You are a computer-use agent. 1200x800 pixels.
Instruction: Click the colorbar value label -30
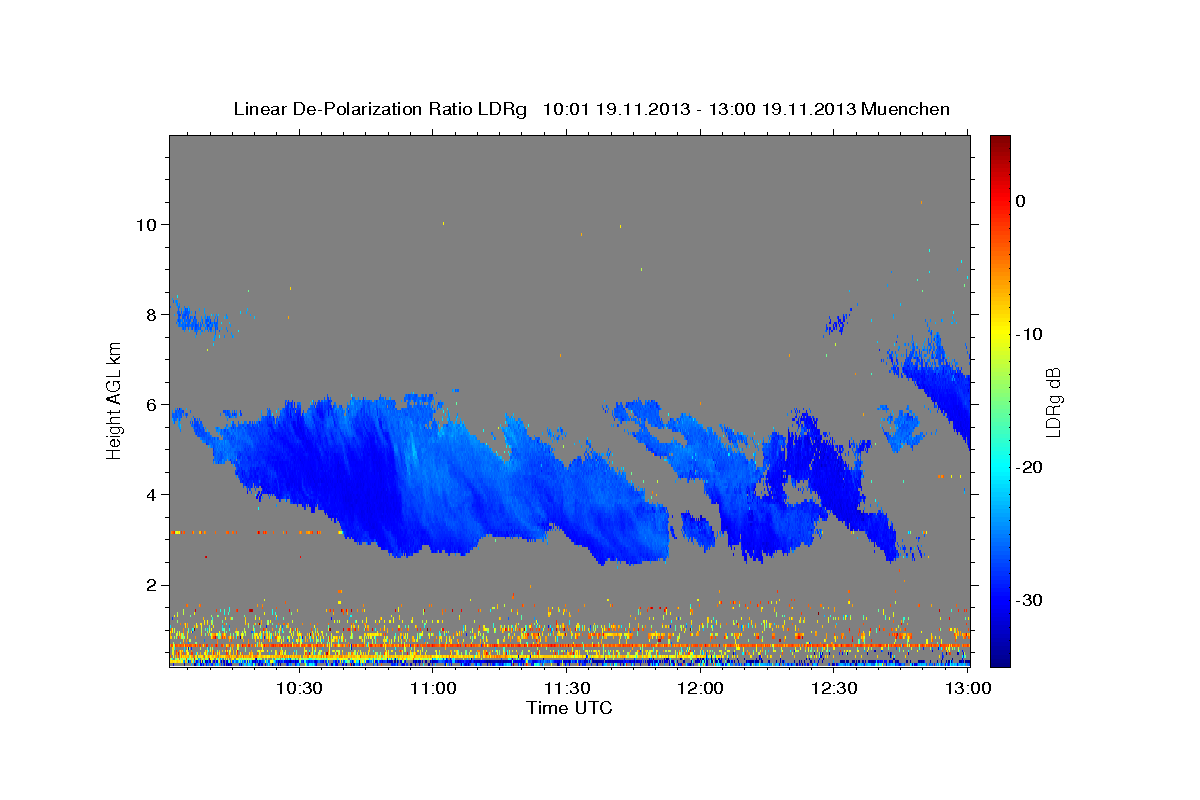point(1029,600)
